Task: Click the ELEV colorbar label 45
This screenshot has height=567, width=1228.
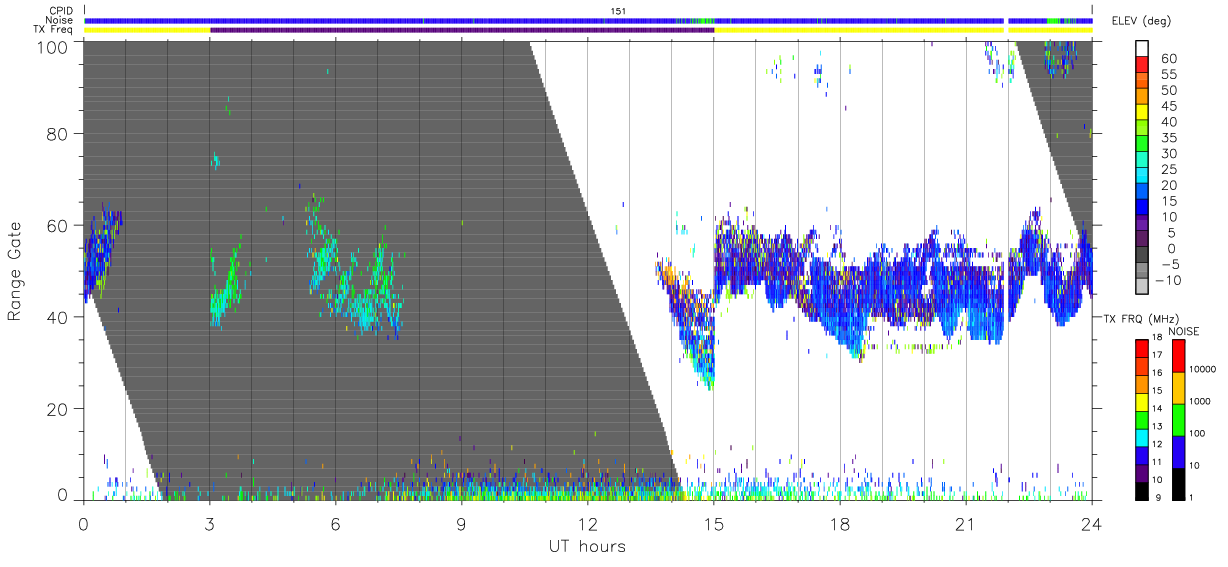Action: tap(1168, 106)
